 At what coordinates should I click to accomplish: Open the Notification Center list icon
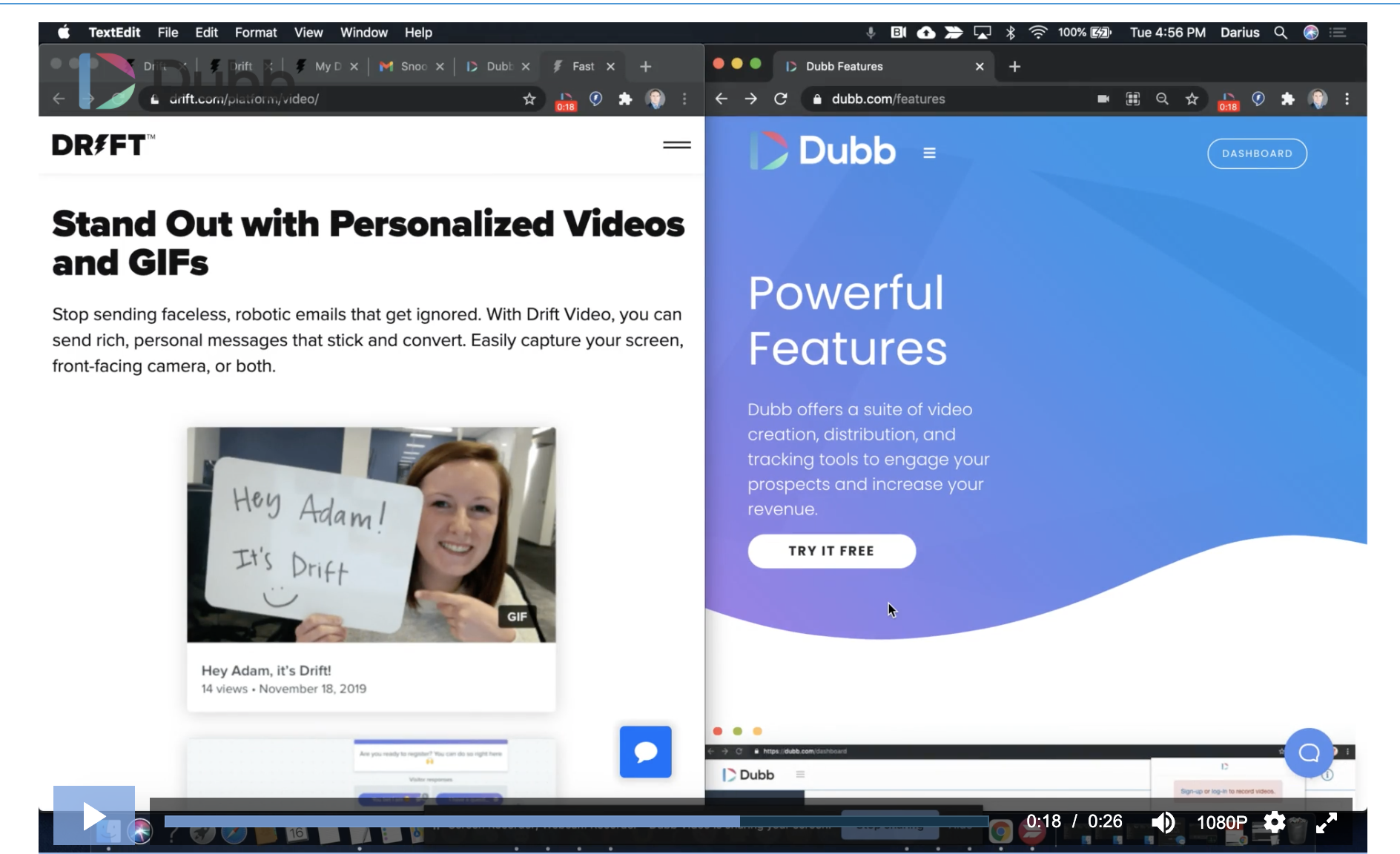click(1338, 32)
